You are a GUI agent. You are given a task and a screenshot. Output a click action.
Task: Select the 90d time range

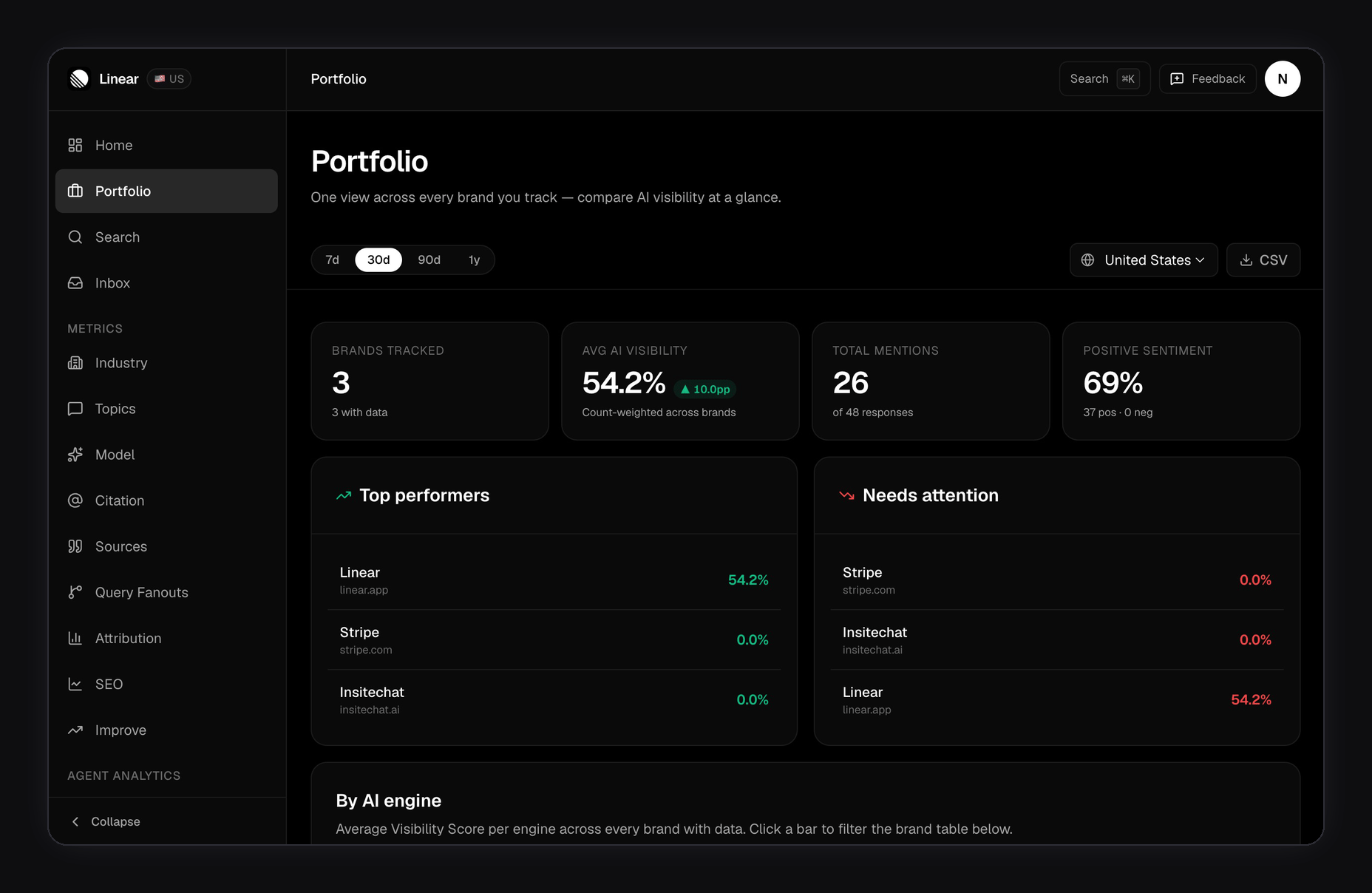(x=429, y=259)
